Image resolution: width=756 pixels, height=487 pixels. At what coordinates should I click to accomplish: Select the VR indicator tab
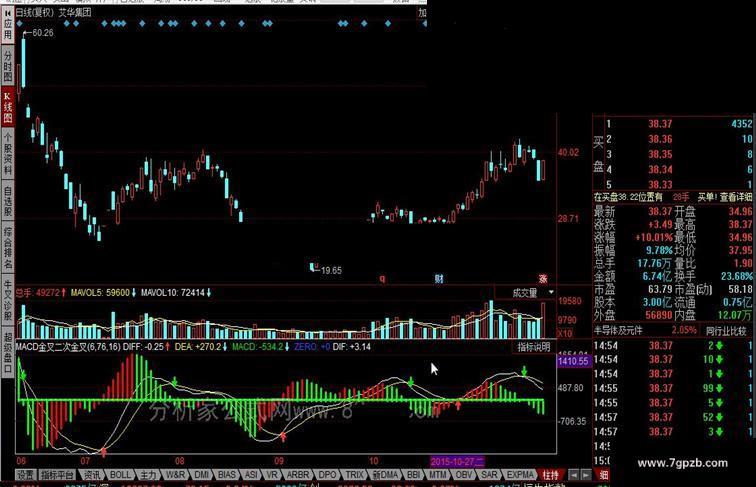(x=272, y=475)
